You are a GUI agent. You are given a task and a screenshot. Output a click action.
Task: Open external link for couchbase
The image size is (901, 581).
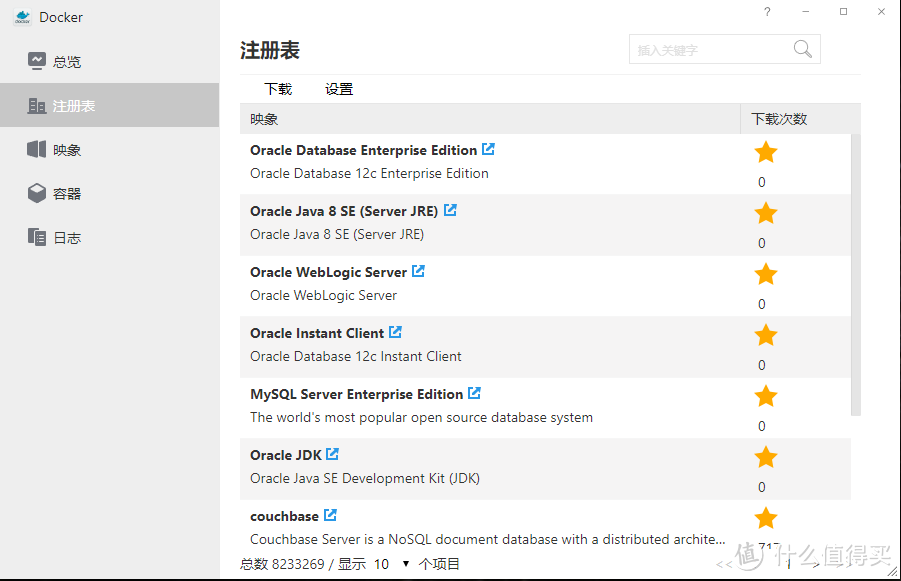[330, 515]
